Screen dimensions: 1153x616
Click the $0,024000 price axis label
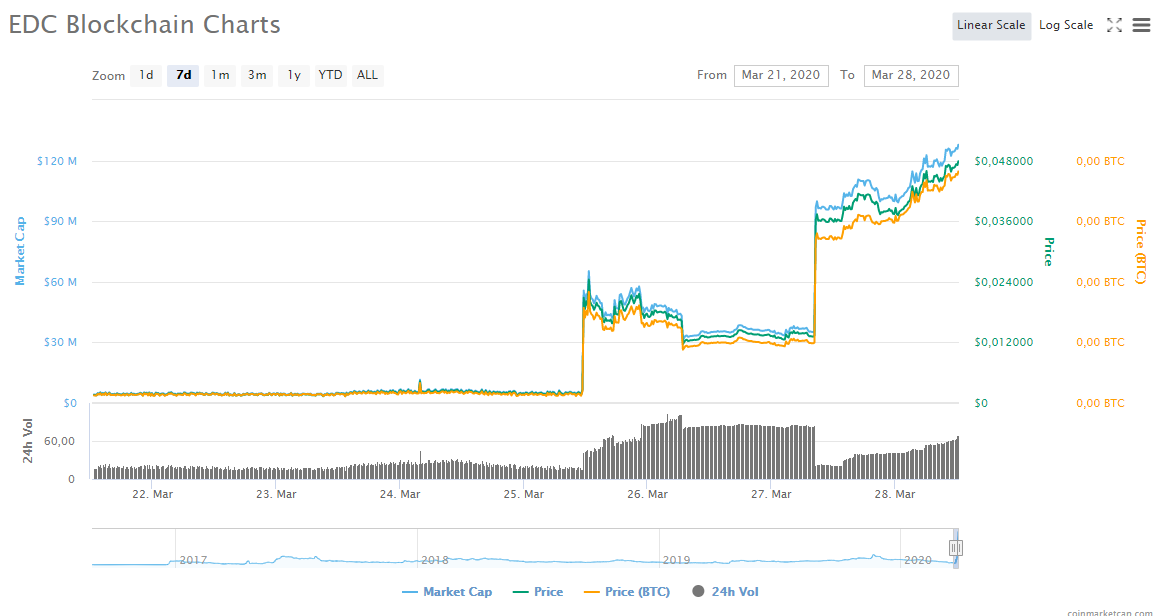(x=1003, y=282)
